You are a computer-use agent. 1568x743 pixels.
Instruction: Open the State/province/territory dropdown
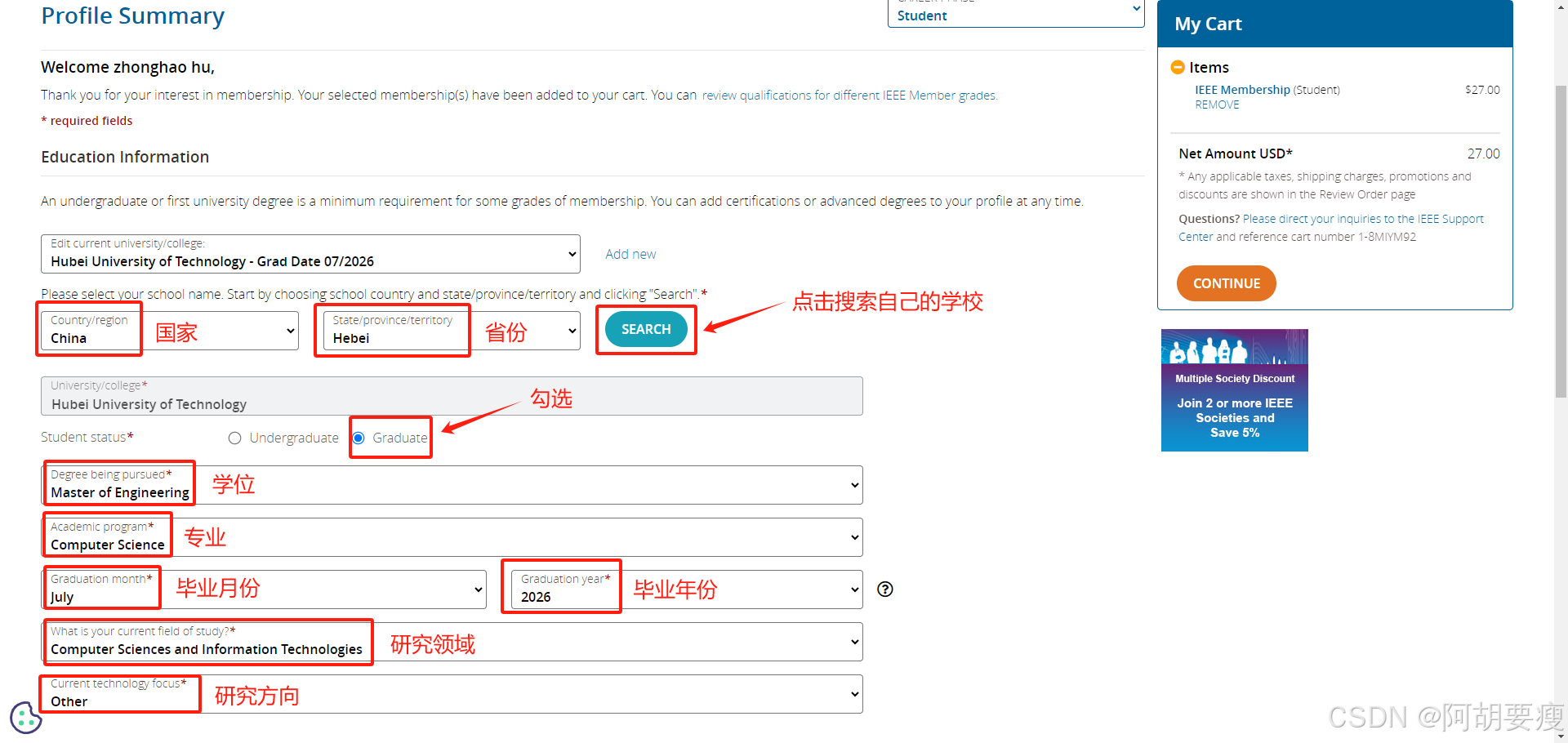[x=452, y=331]
